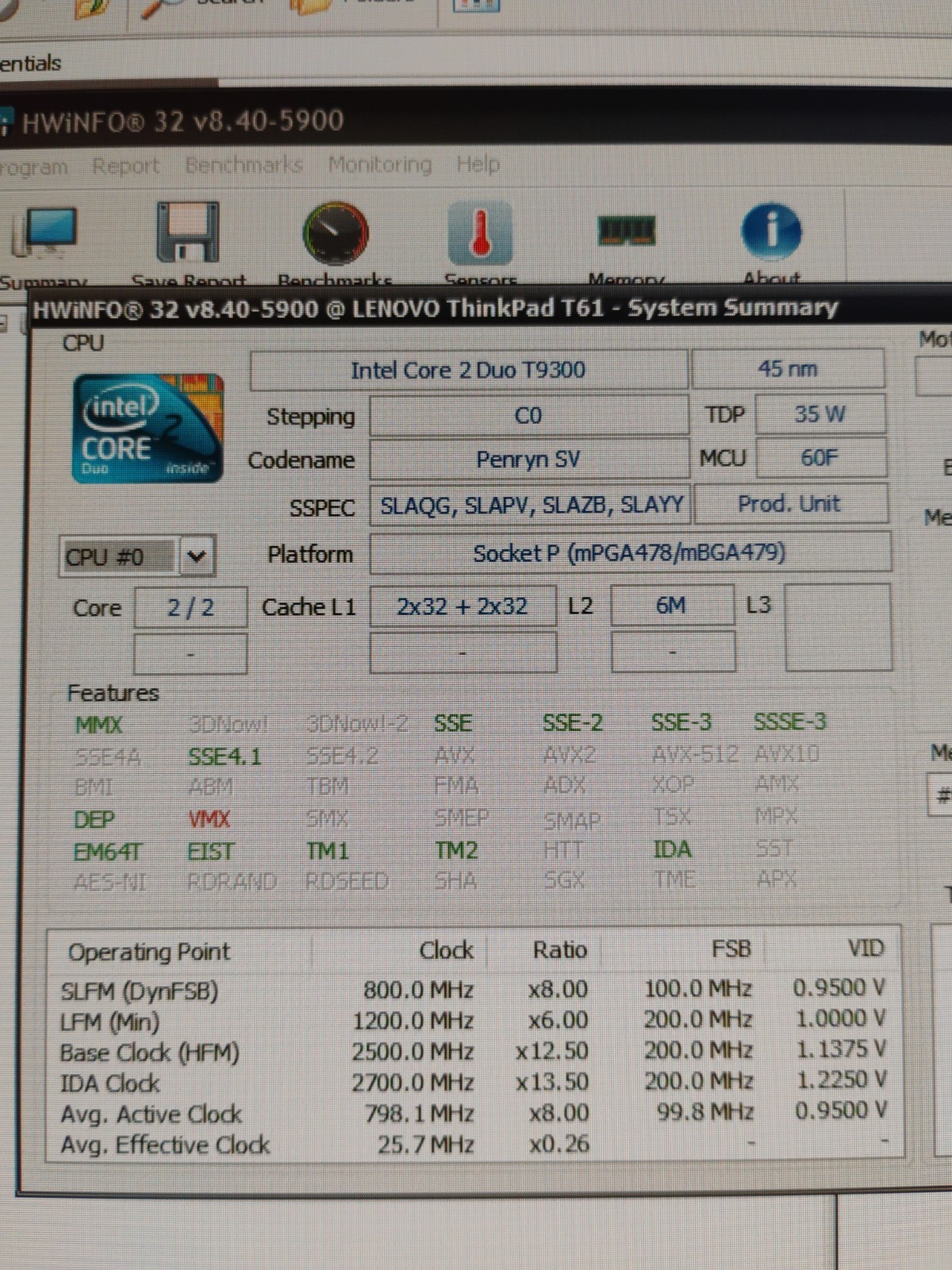Image resolution: width=952 pixels, height=1270 pixels.
Task: Click the L2 6M cache value
Action: [x=672, y=606]
